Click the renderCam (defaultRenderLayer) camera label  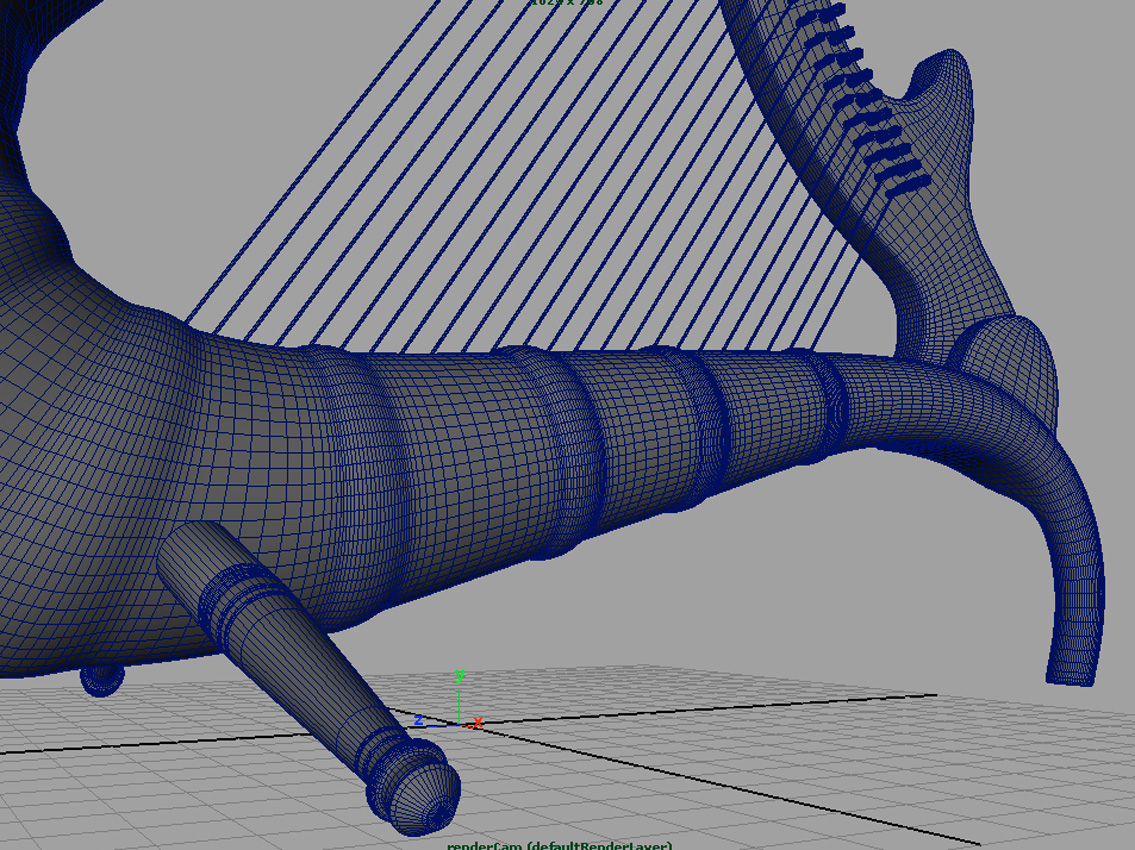click(x=560, y=845)
